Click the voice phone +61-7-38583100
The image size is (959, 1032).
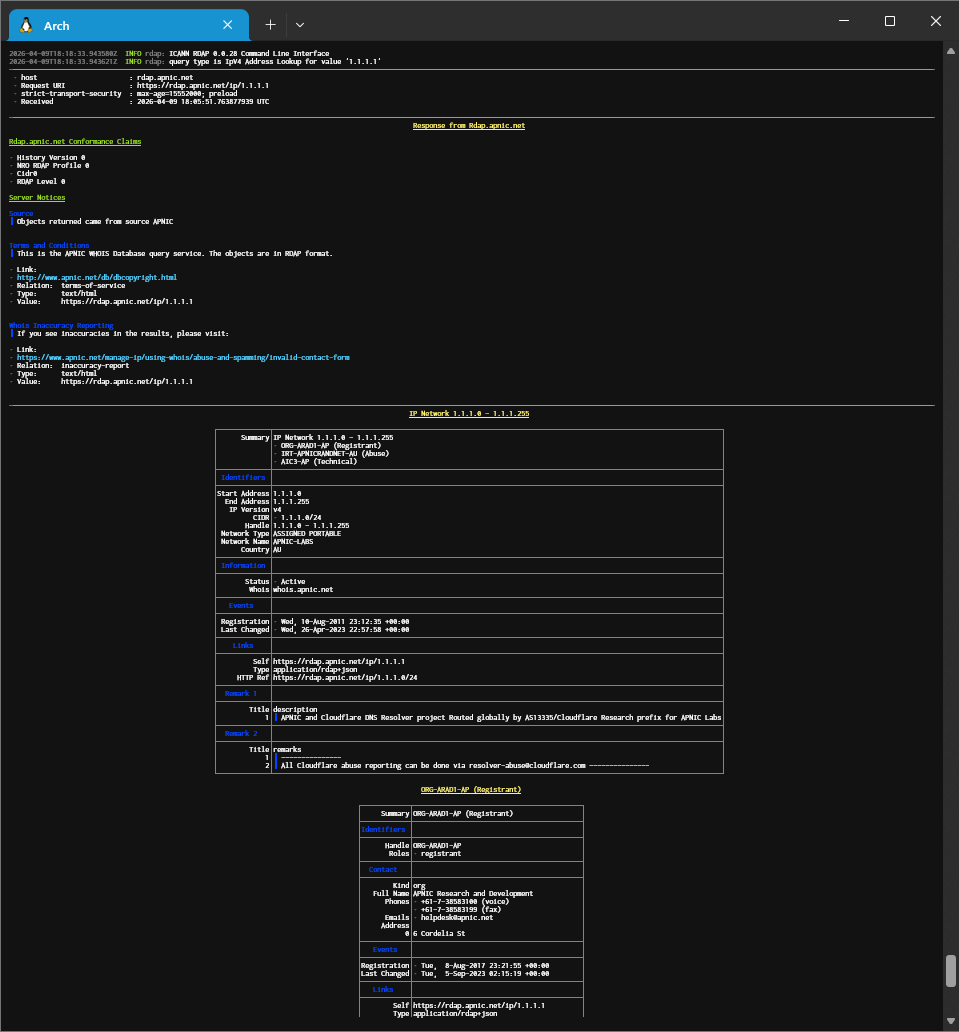point(463,902)
